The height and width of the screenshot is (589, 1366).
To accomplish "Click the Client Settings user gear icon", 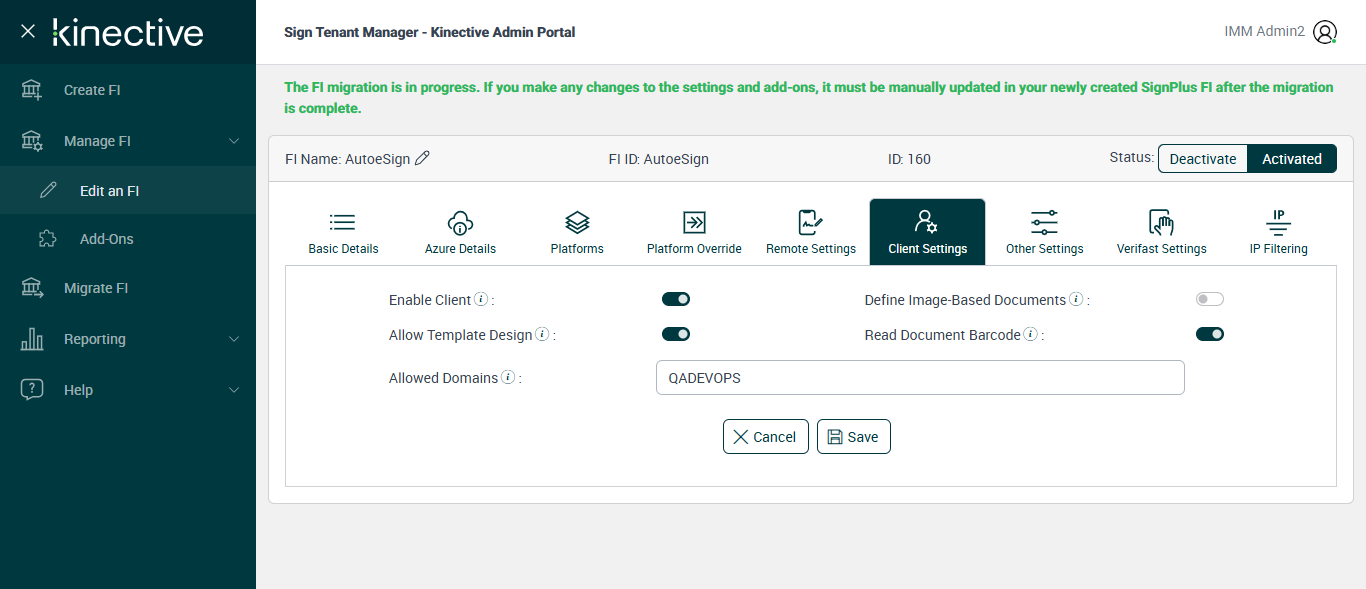I will 927,222.
